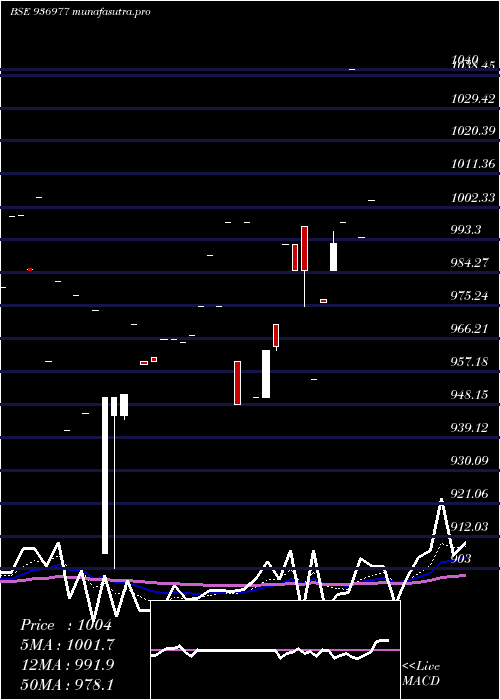The width and height of the screenshot is (500, 700).
Task: Select the 1002.33 price level label
Action: point(473,197)
